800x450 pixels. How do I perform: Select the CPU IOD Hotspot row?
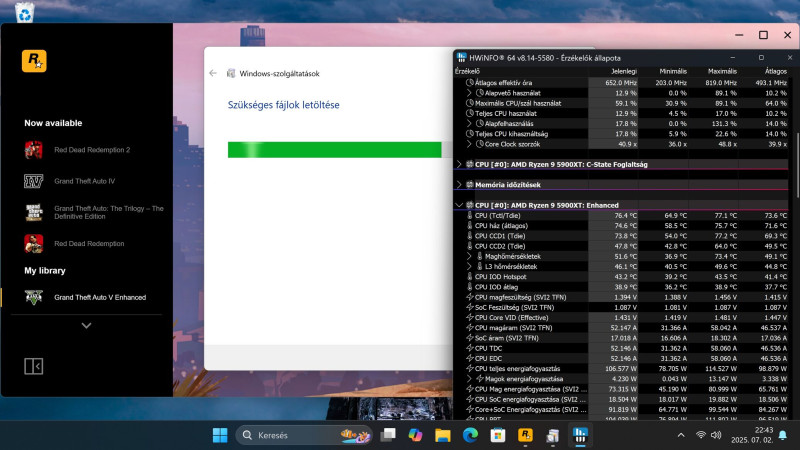click(x=621, y=277)
